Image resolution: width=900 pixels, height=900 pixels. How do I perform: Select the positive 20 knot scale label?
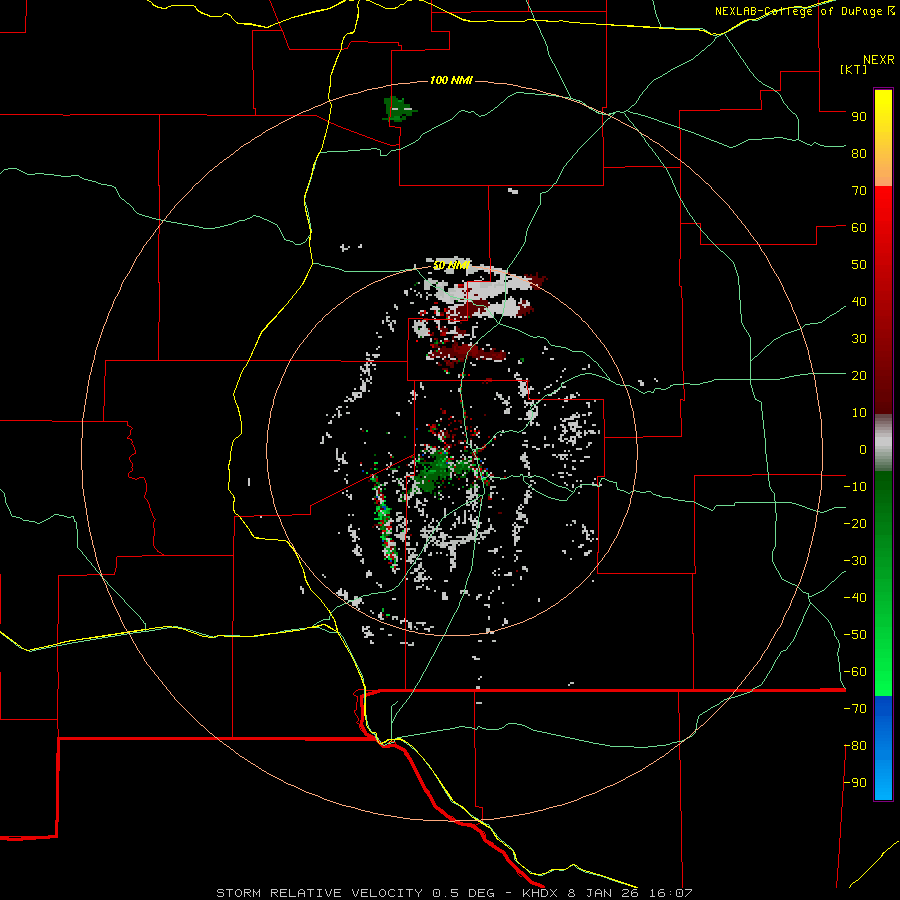coord(859,375)
